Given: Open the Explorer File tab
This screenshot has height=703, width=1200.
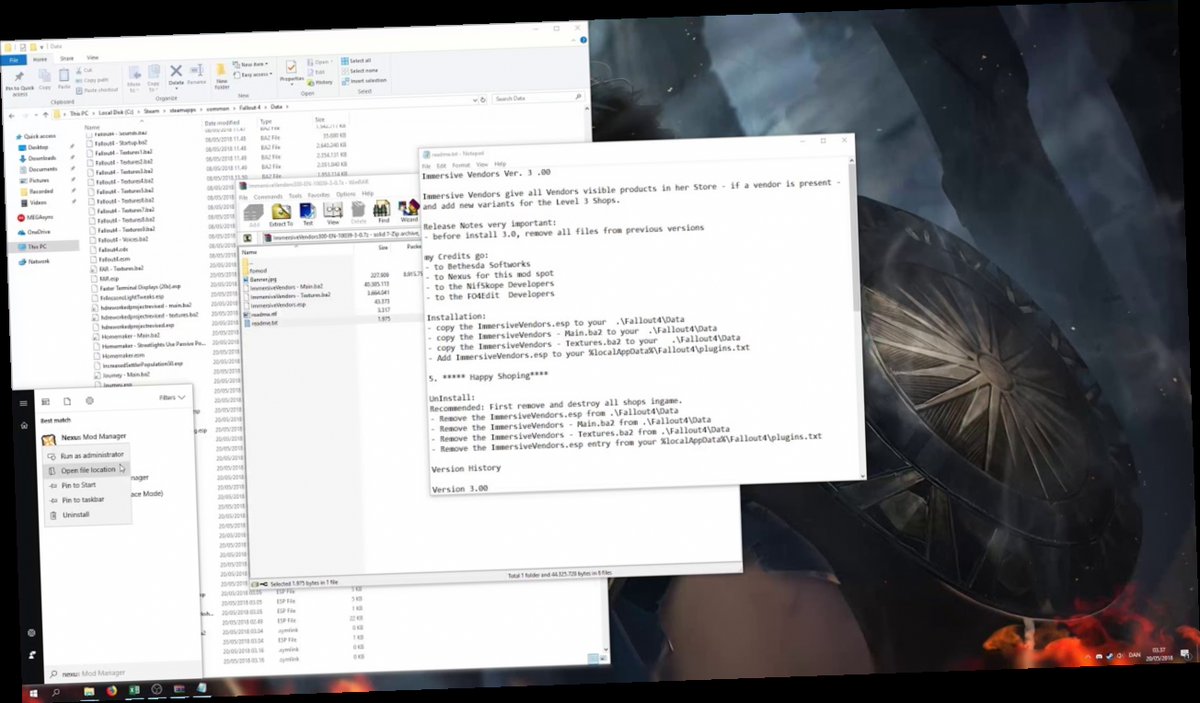Looking at the screenshot, I should [x=16, y=59].
